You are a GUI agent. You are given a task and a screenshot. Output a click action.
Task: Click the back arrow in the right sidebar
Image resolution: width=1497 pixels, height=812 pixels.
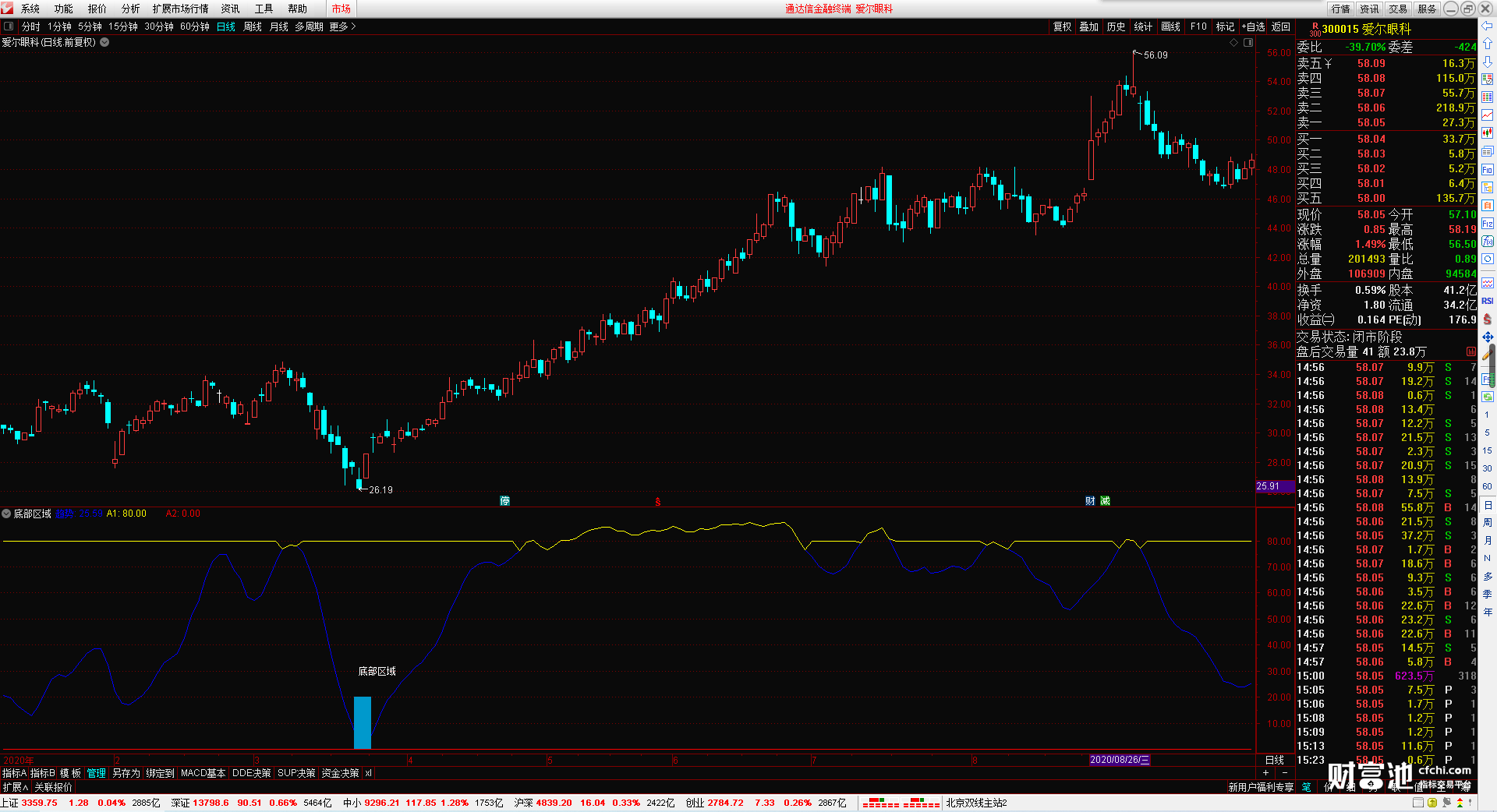point(1488,26)
